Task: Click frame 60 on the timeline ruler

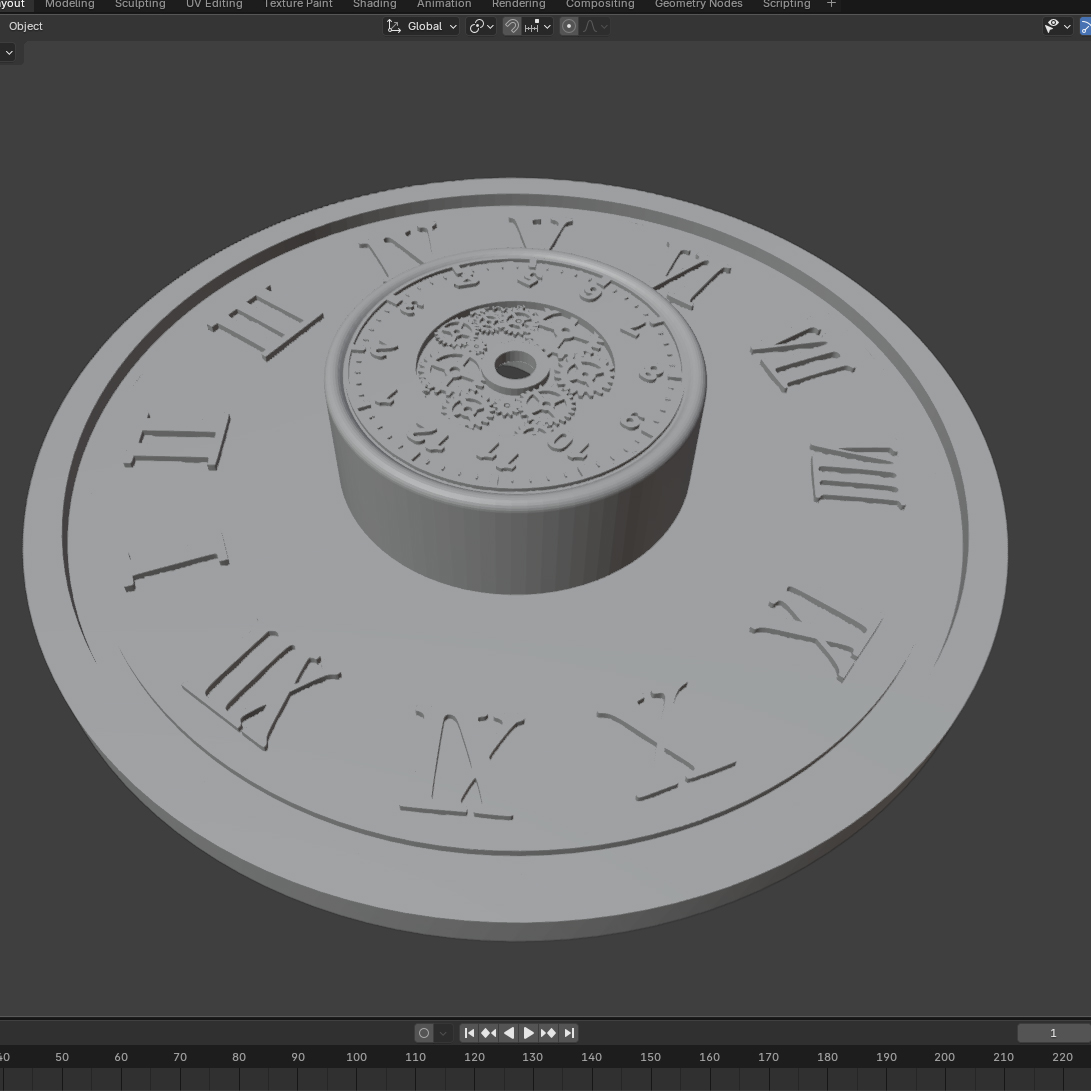Action: pos(121,1057)
